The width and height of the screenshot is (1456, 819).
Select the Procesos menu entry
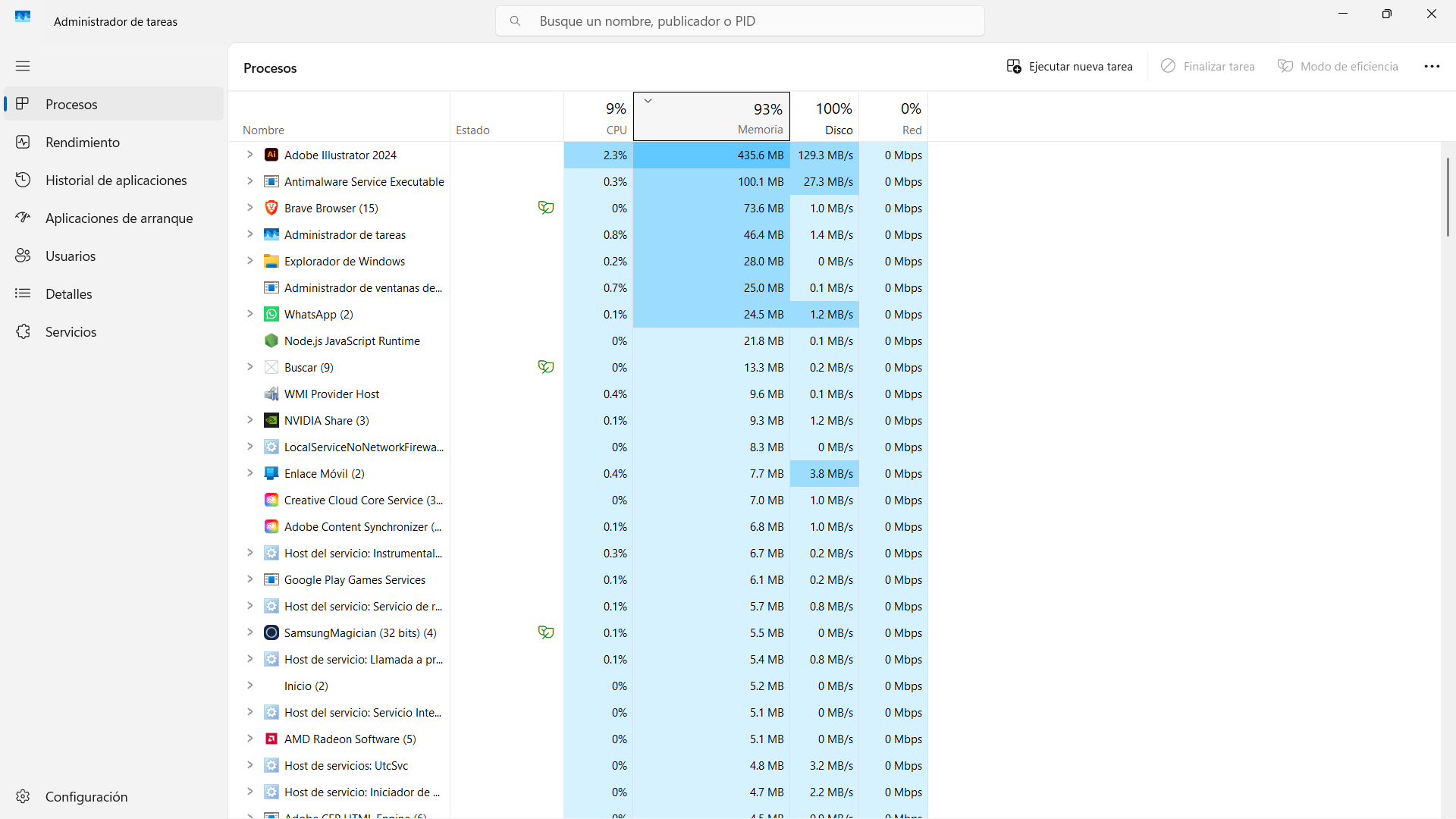[71, 104]
